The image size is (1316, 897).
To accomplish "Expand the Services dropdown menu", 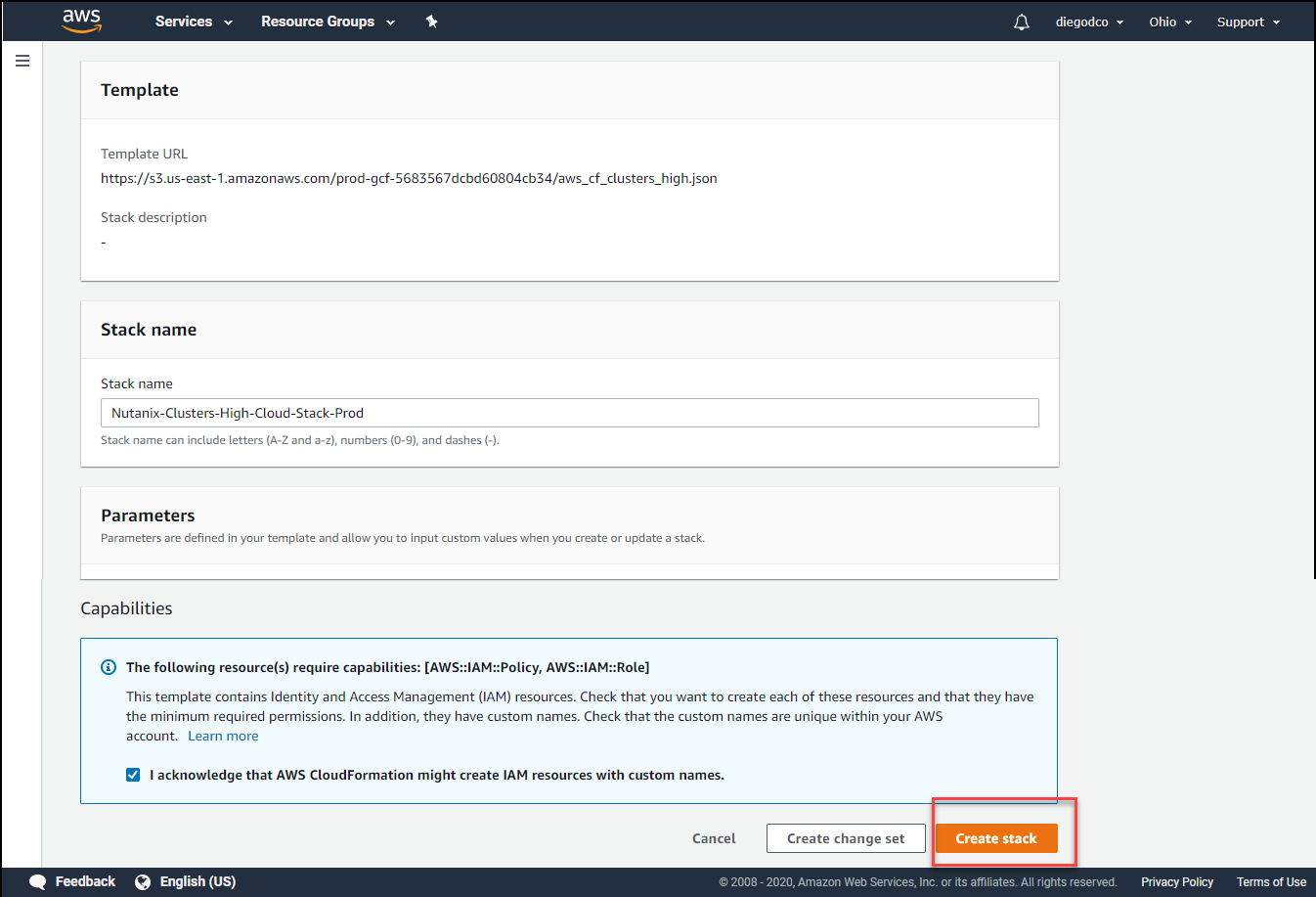I will tap(194, 22).
